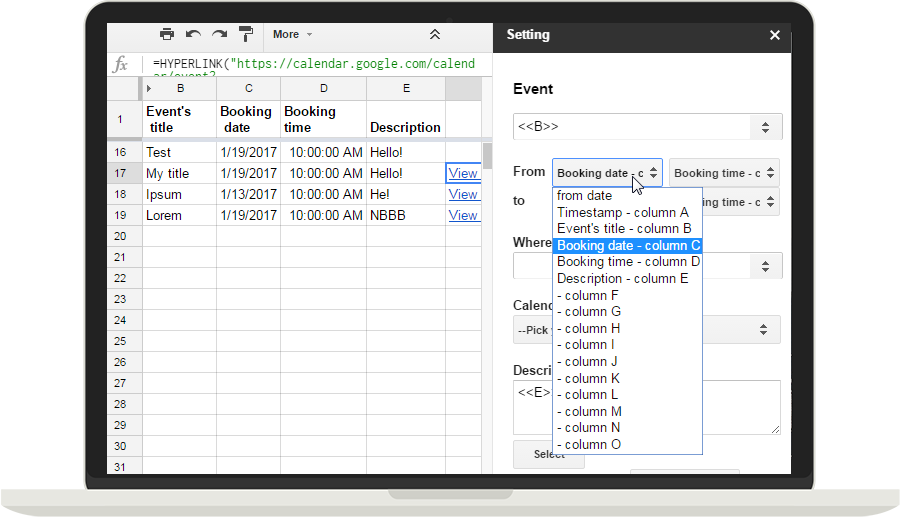Click column D header
This screenshot has height=517, width=900.
click(323, 89)
